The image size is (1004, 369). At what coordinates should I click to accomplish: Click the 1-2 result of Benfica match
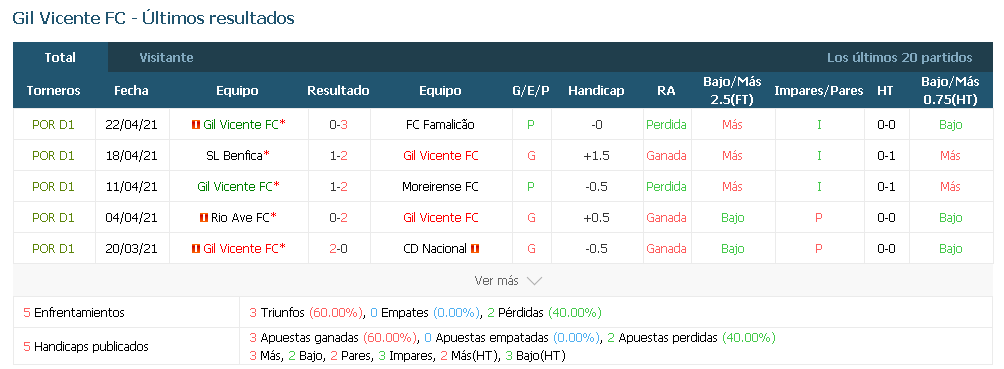point(339,156)
